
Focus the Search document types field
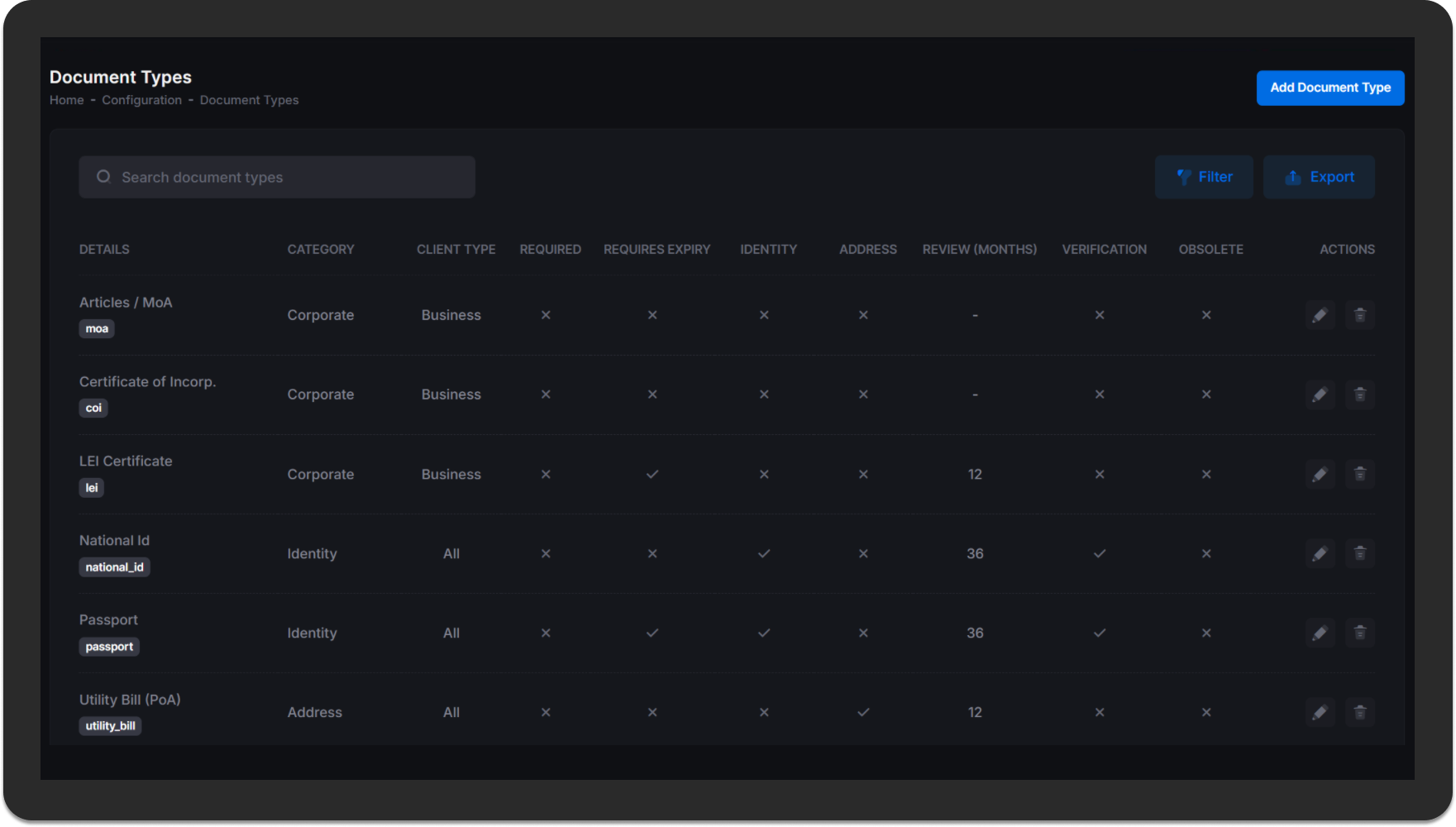(x=277, y=177)
